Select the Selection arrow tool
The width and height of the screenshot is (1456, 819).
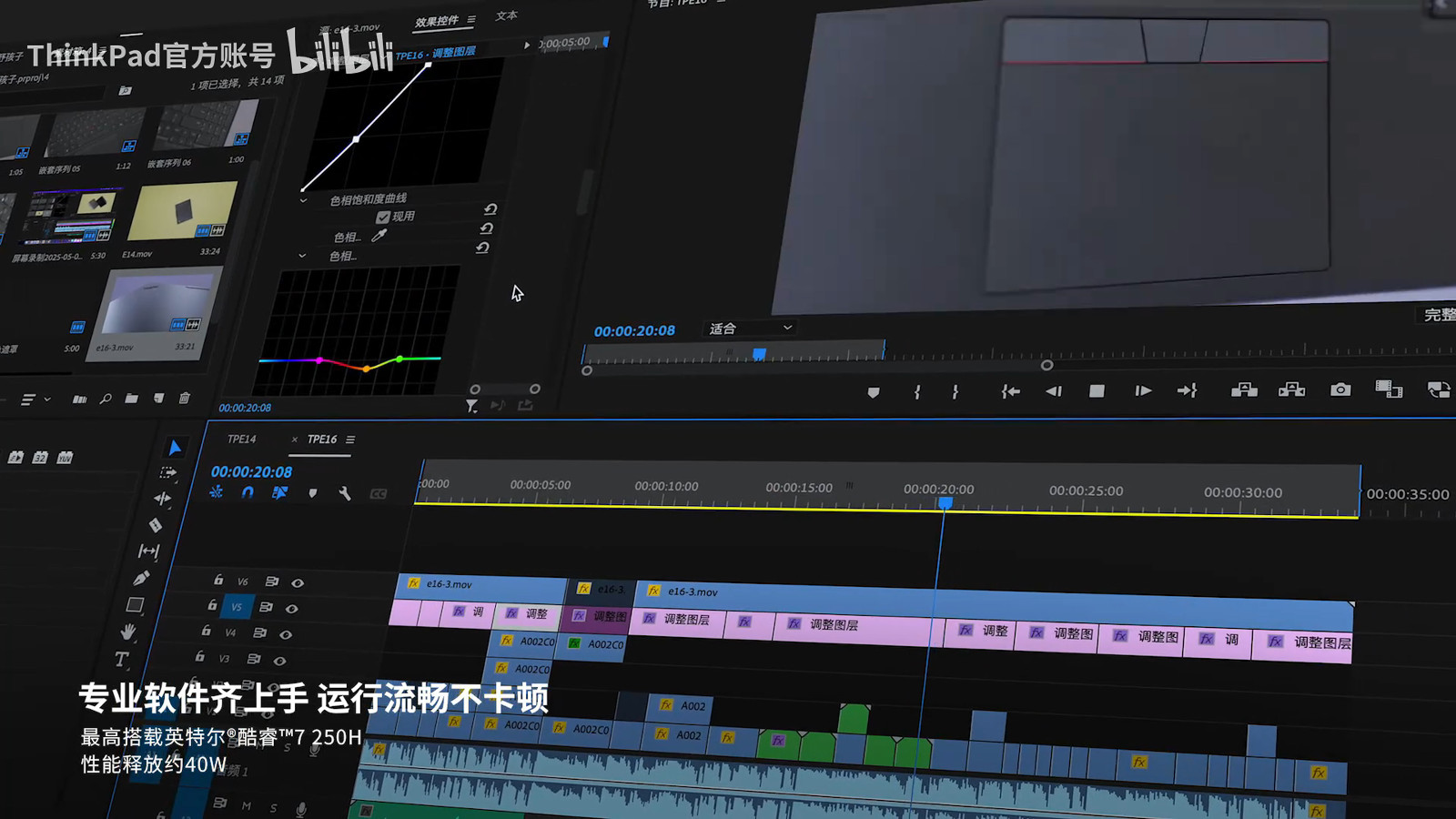(x=175, y=448)
